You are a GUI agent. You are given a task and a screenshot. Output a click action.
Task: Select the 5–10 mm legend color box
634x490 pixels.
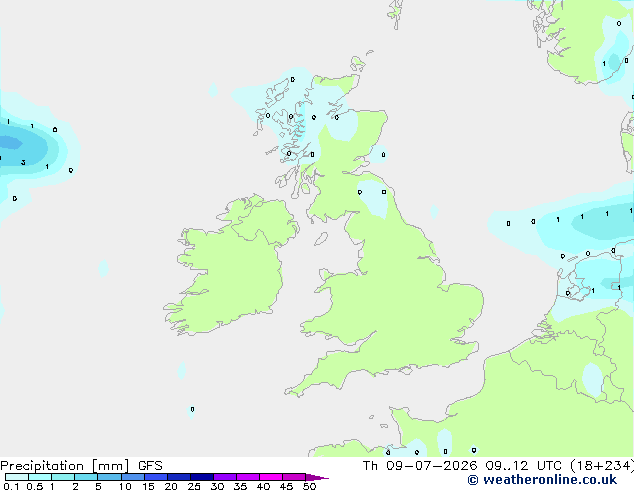(x=109, y=477)
